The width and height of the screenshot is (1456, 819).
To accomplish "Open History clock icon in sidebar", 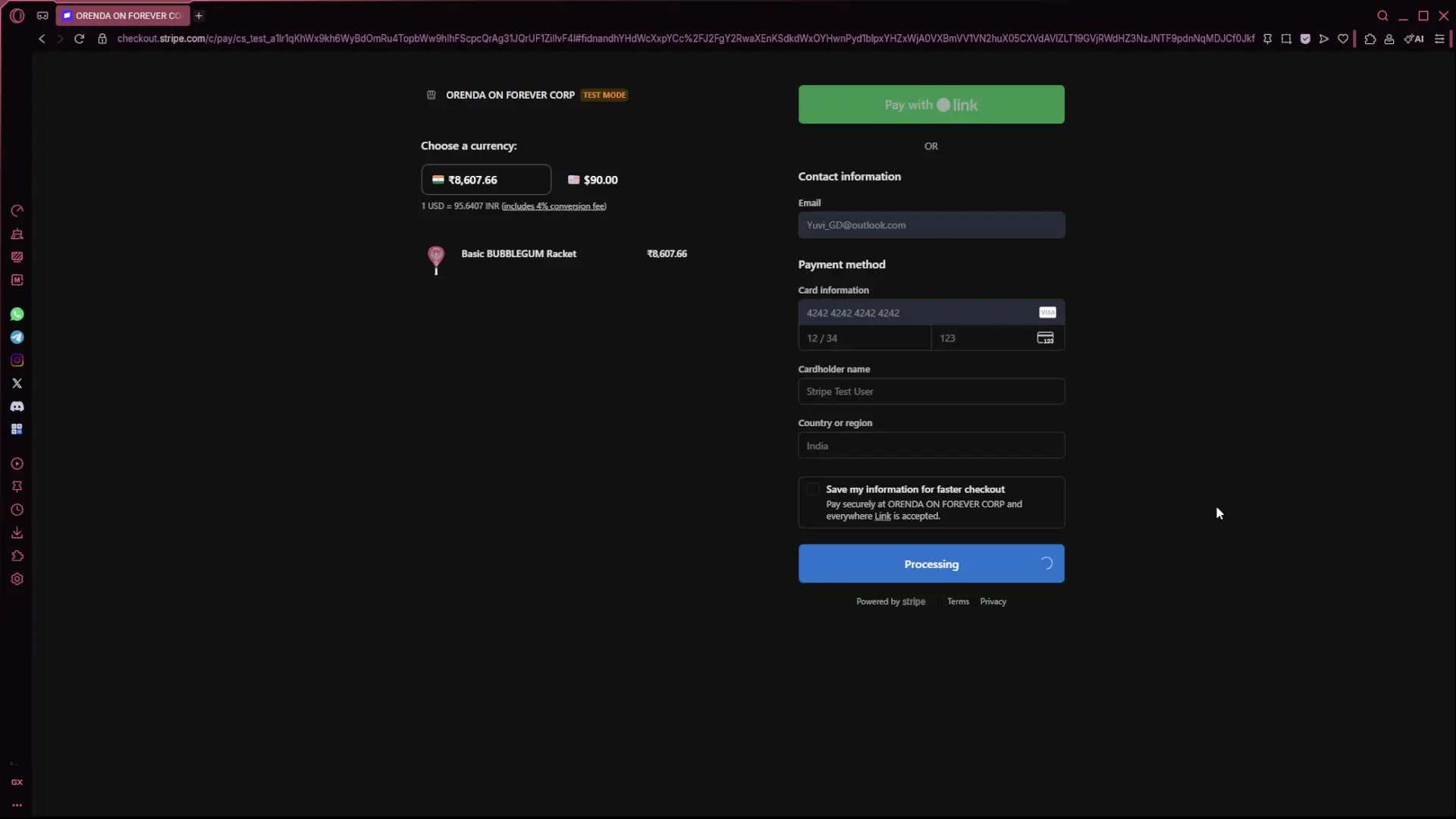I will pyautogui.click(x=17, y=510).
